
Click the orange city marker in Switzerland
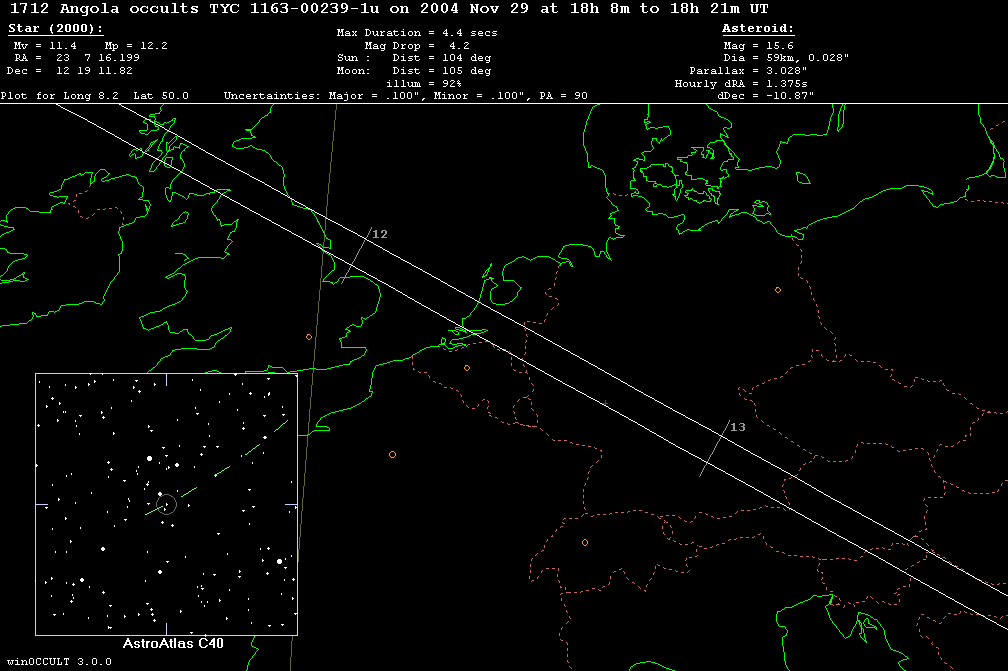click(585, 543)
